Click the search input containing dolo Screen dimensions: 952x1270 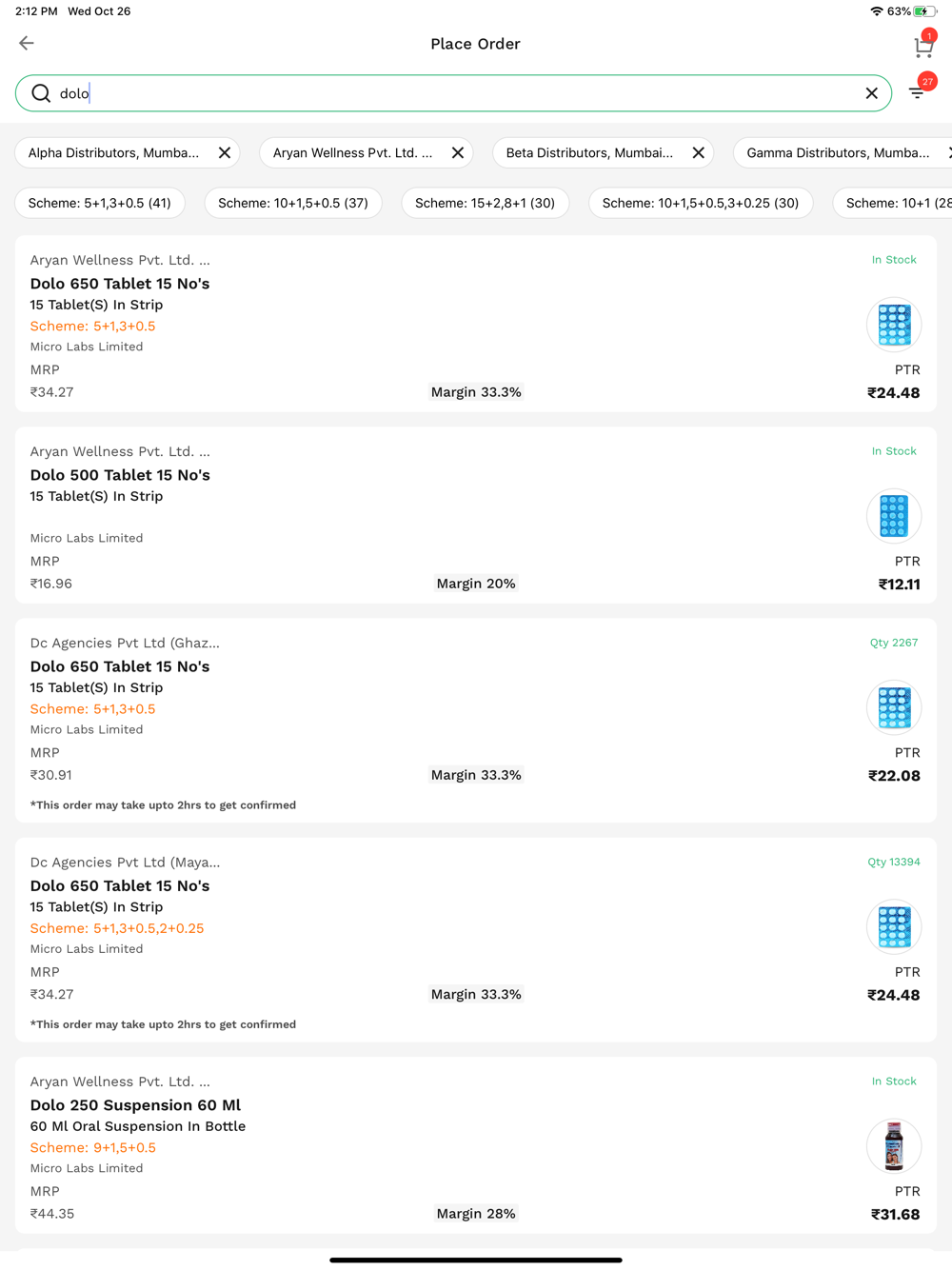(x=457, y=93)
